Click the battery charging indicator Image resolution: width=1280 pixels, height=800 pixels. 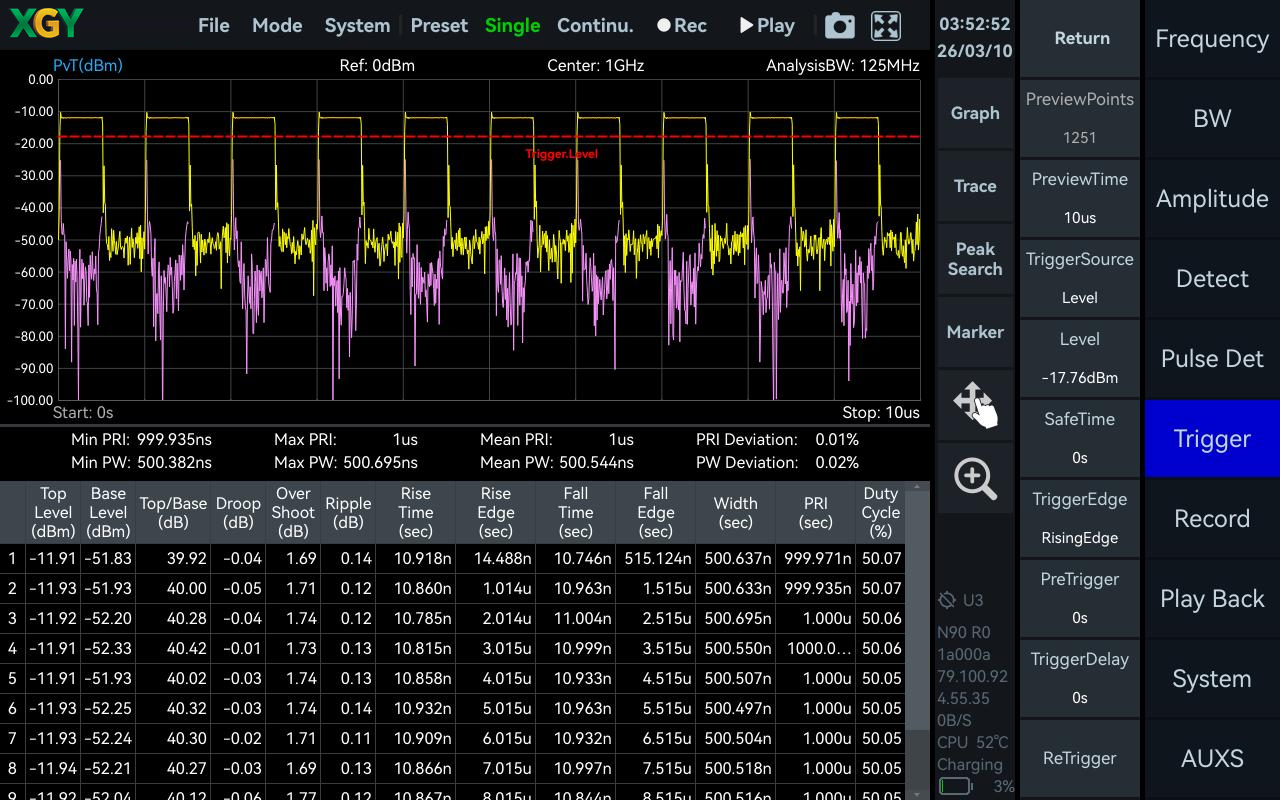[955, 786]
